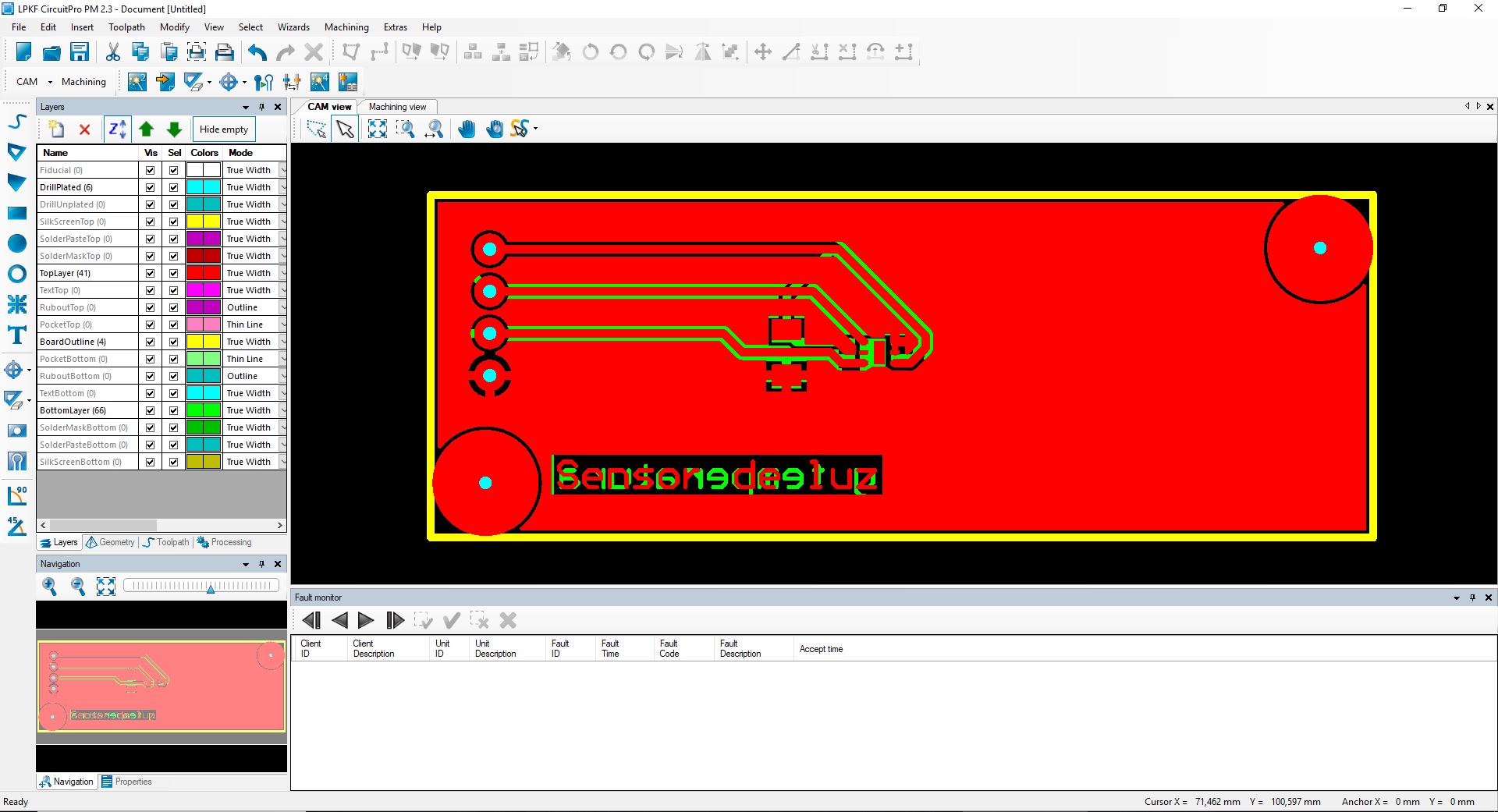Click zoom to fit icon in CAM view
This screenshot has width=1498, height=812.
[x=377, y=129]
